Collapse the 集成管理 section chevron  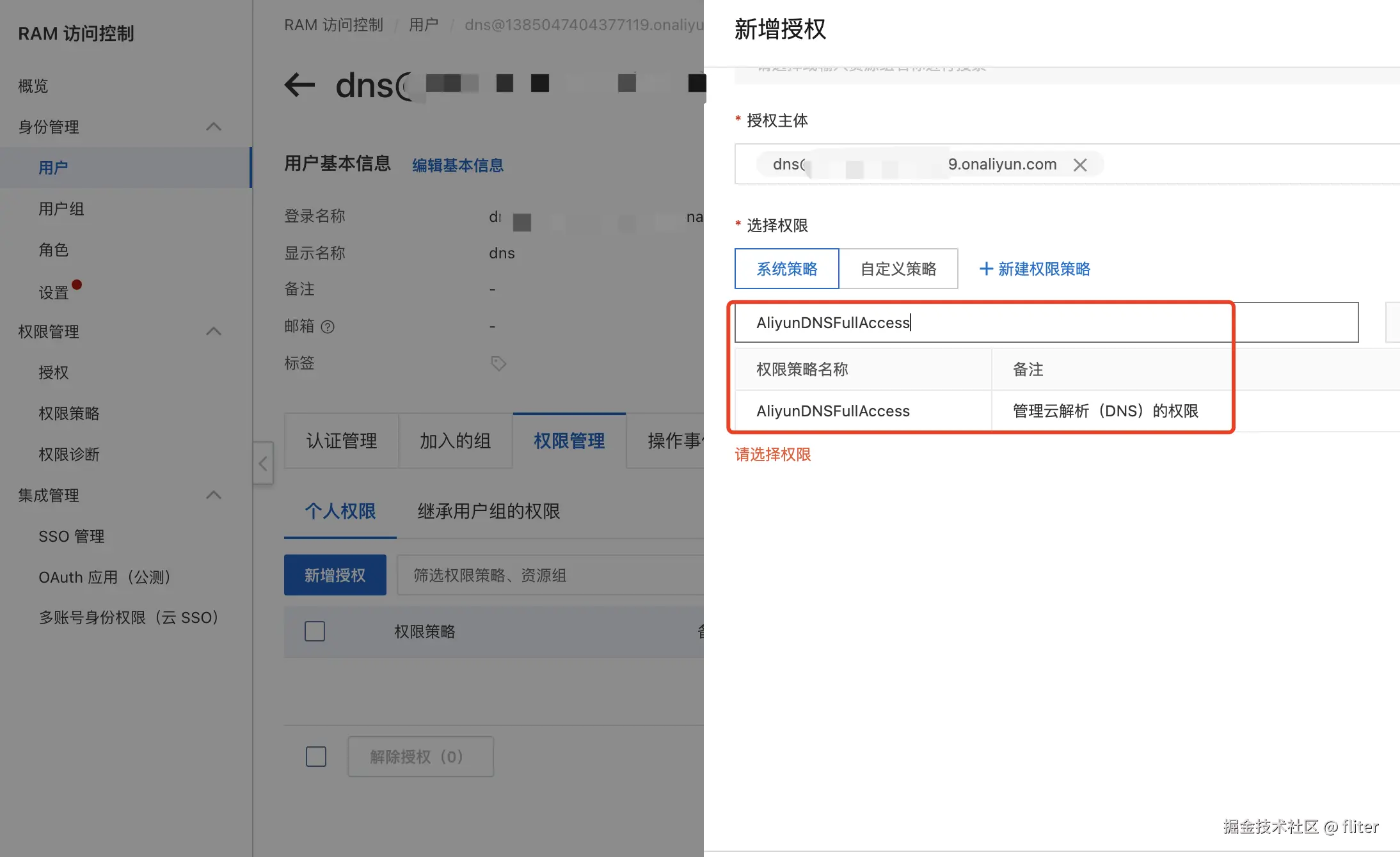pyautogui.click(x=214, y=495)
